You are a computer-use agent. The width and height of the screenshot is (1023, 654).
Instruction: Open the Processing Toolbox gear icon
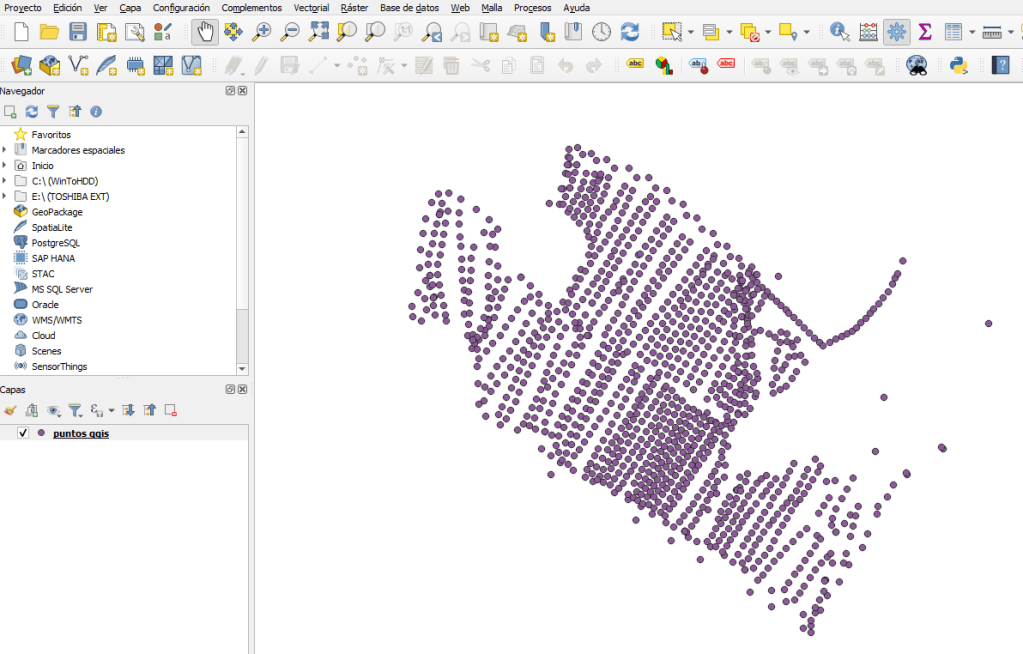click(x=897, y=32)
